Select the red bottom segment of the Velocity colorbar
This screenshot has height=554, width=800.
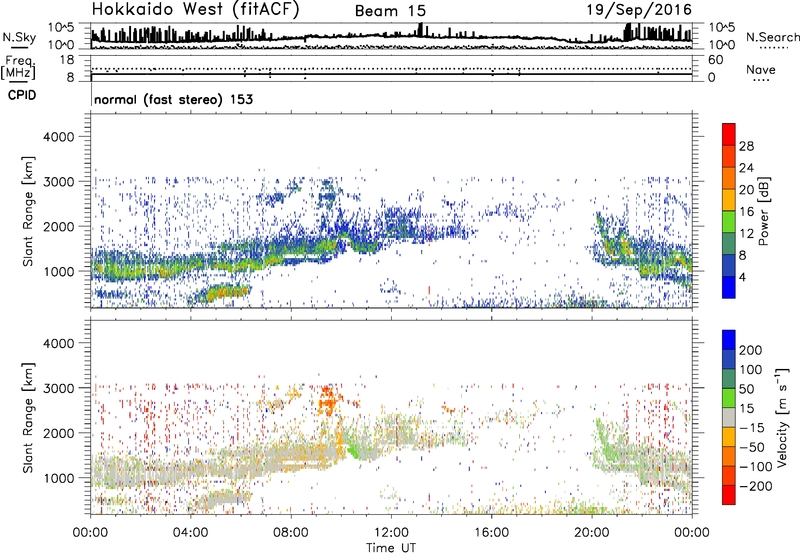pyautogui.click(x=729, y=495)
